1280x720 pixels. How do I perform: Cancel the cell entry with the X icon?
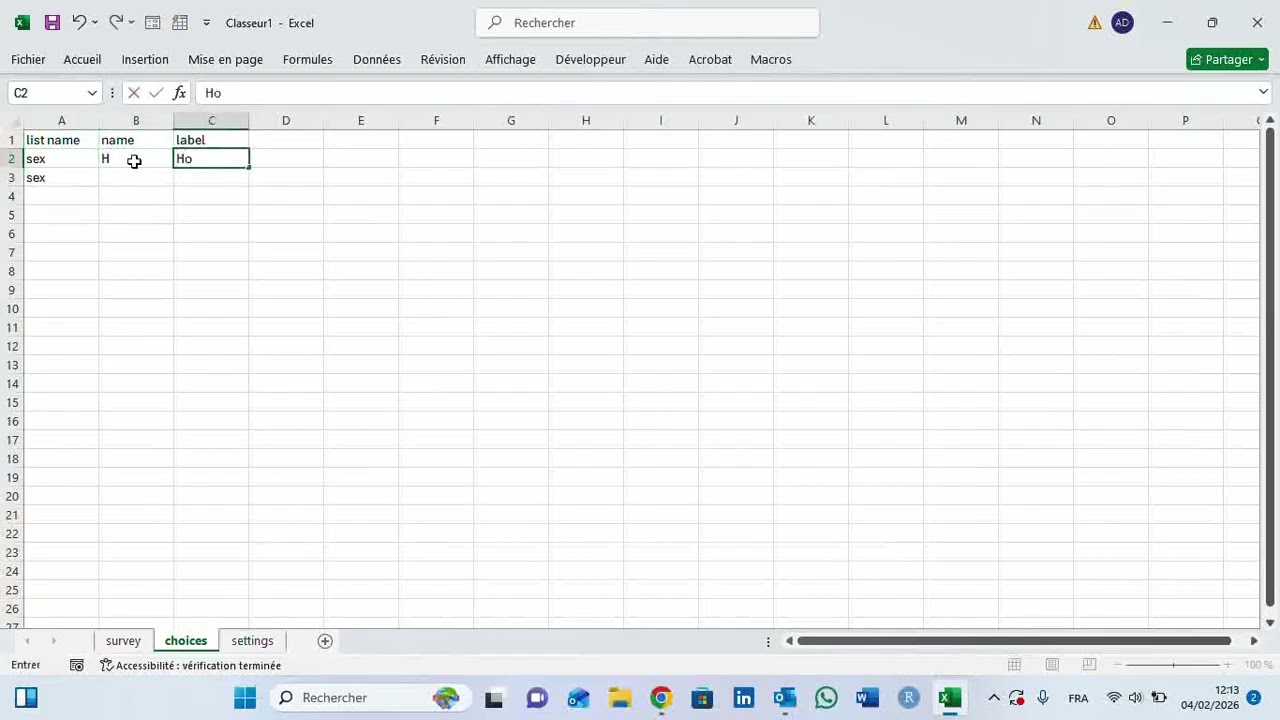point(134,93)
